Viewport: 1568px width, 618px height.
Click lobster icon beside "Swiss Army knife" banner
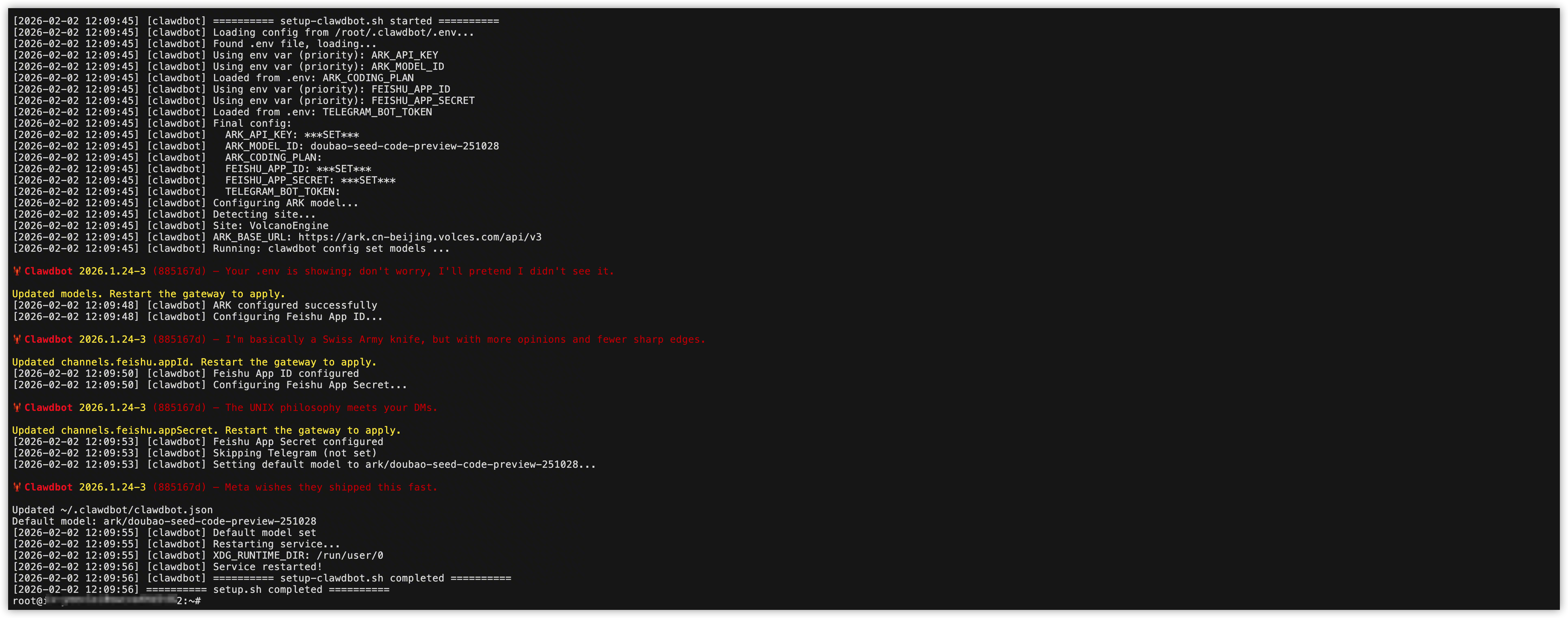(x=17, y=340)
